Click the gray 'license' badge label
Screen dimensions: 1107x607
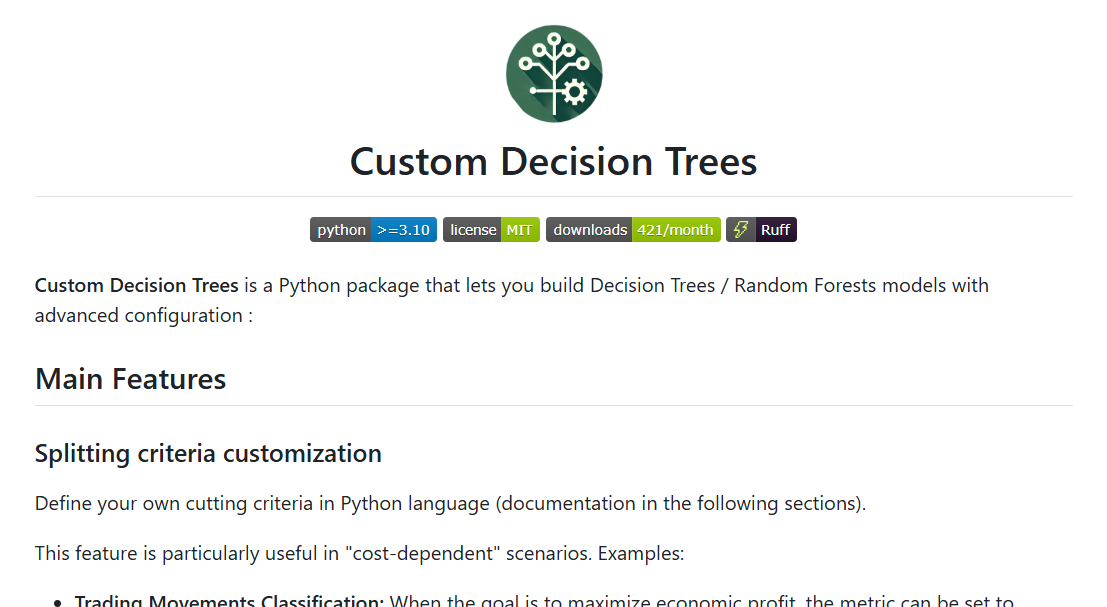coord(472,230)
